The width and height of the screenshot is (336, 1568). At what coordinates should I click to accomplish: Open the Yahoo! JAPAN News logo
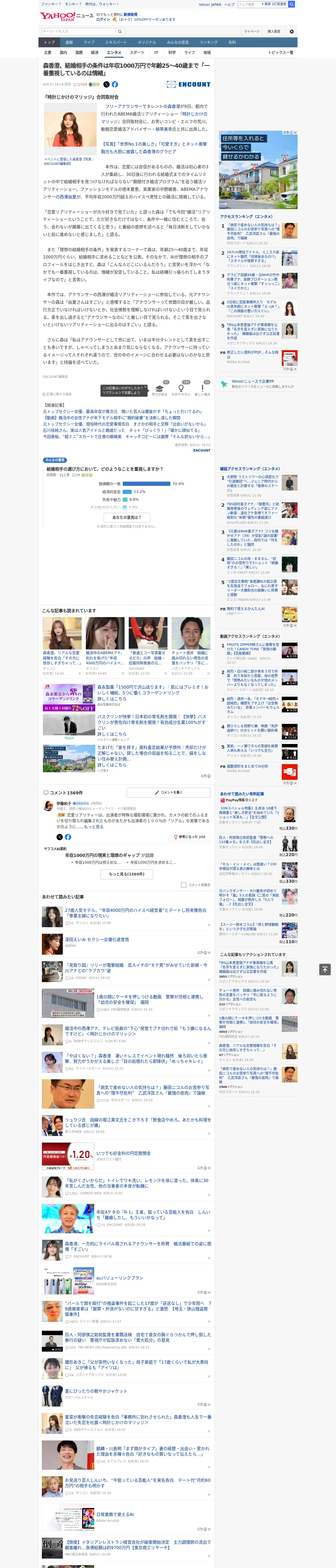coord(66,16)
